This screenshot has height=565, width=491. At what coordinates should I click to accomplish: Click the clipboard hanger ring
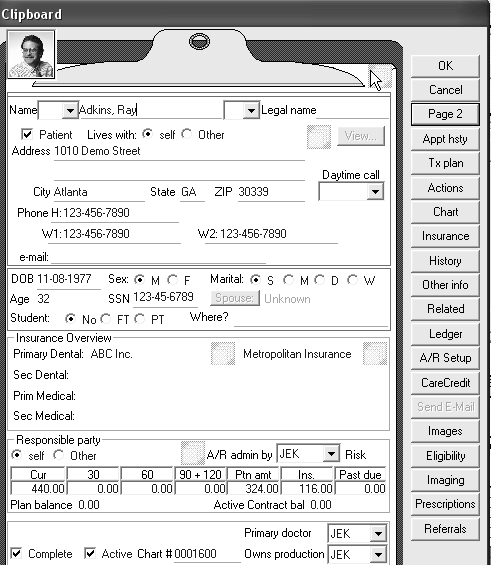[x=199, y=41]
